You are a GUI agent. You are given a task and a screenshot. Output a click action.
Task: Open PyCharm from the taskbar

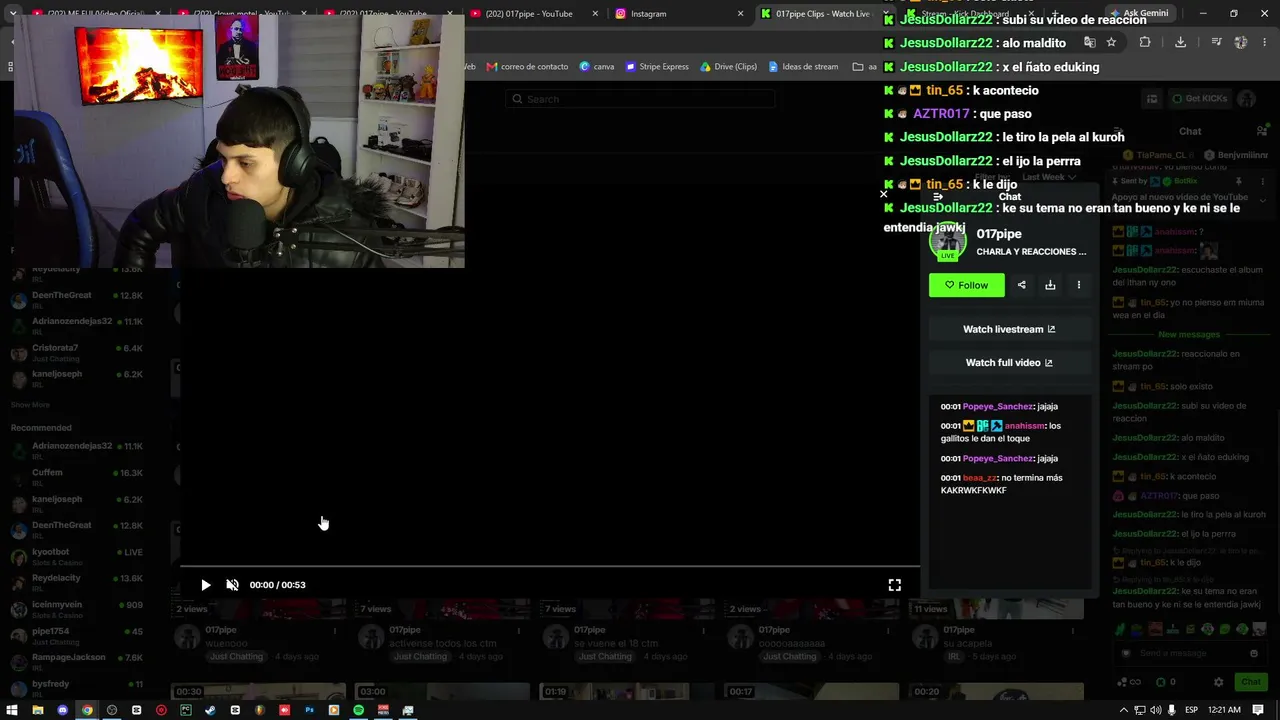(x=186, y=710)
